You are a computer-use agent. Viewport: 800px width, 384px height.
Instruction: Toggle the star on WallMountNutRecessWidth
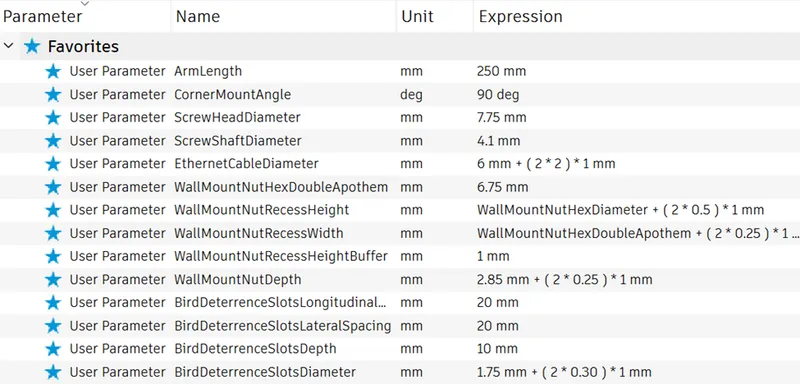(x=53, y=234)
